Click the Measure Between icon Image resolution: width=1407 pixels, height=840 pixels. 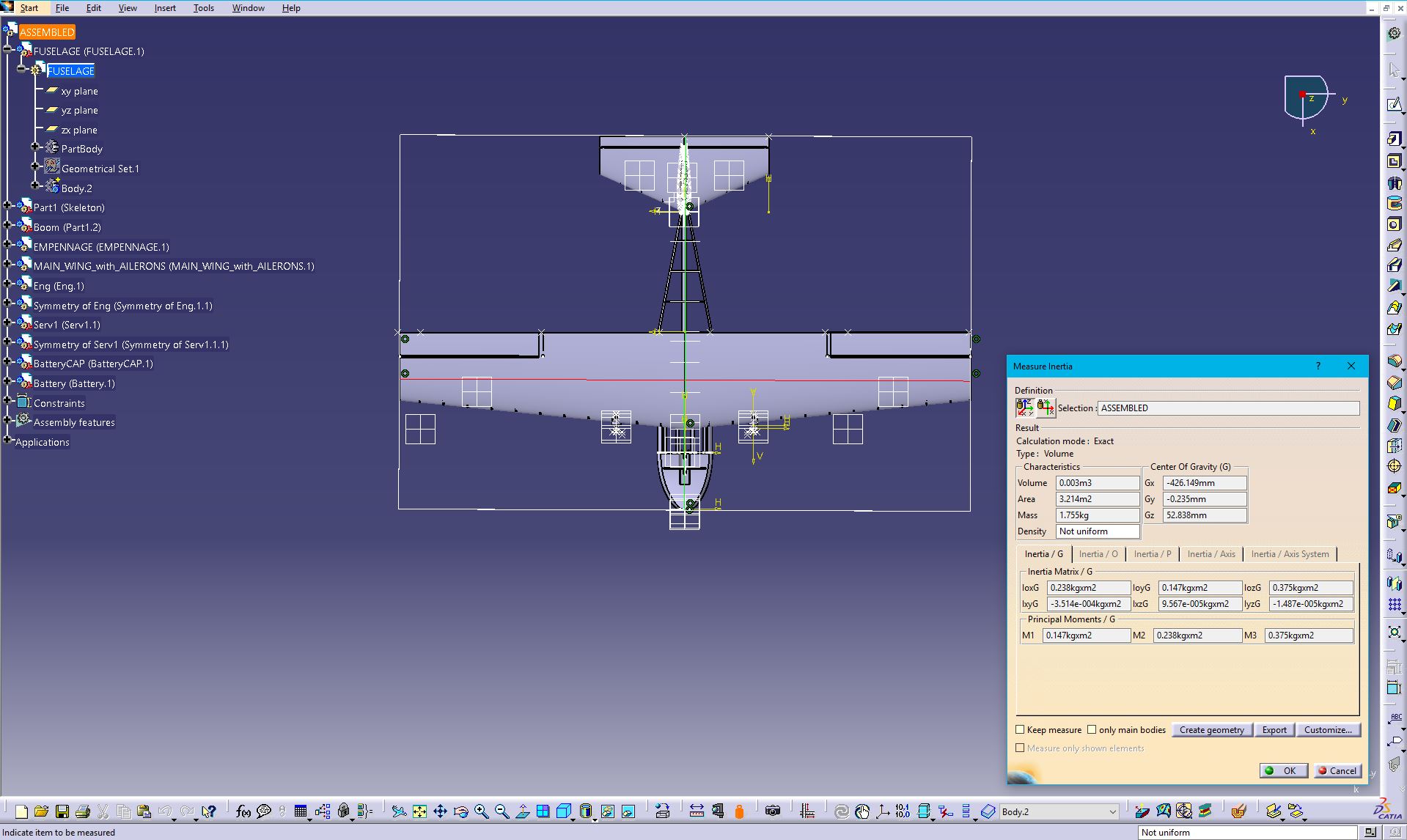click(x=697, y=811)
